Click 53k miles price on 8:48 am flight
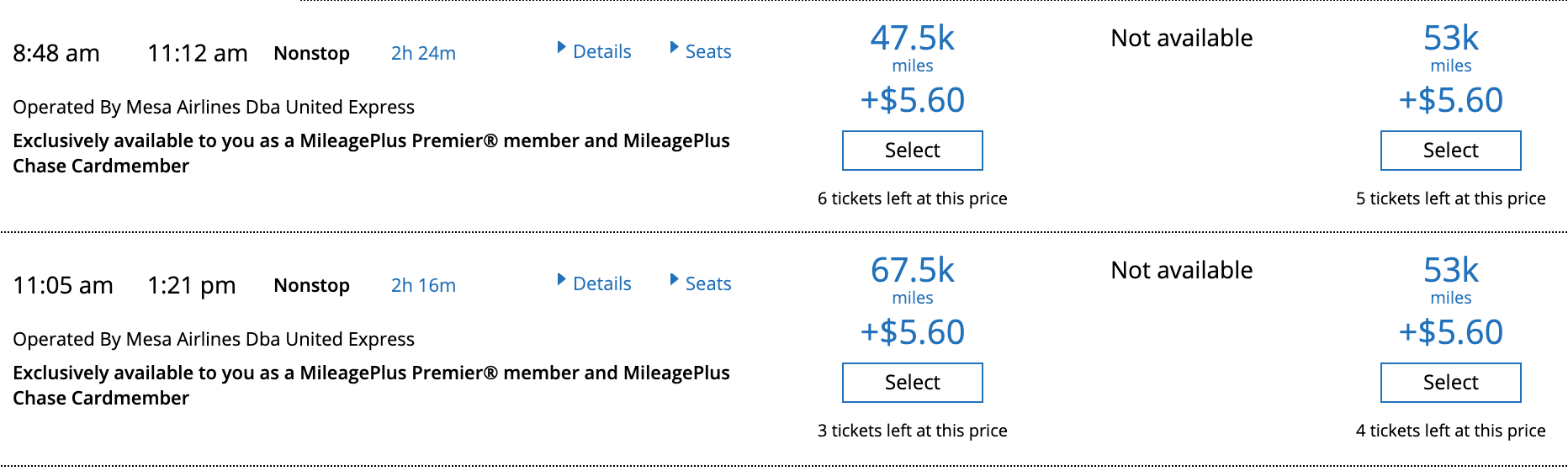 (x=1450, y=39)
